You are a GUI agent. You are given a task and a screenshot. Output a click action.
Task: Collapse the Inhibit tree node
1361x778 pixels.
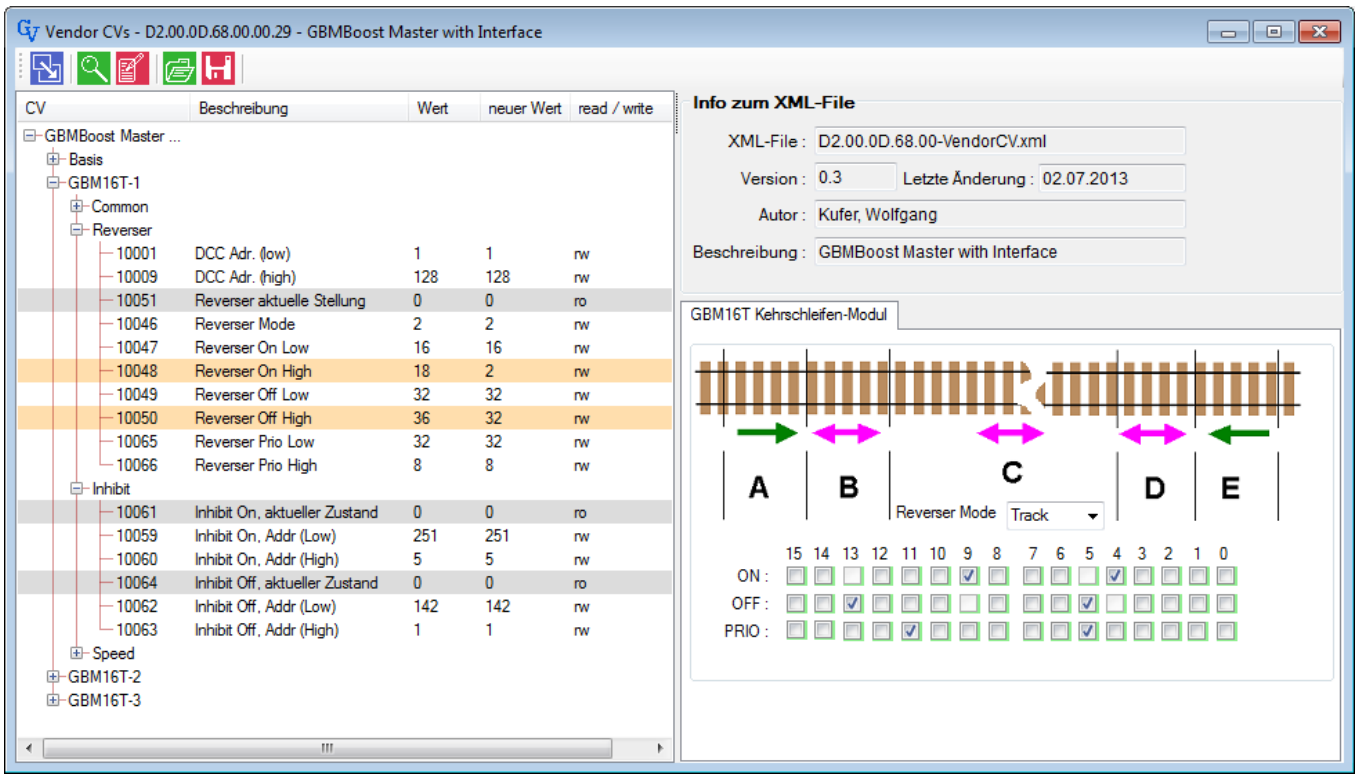click(76, 489)
